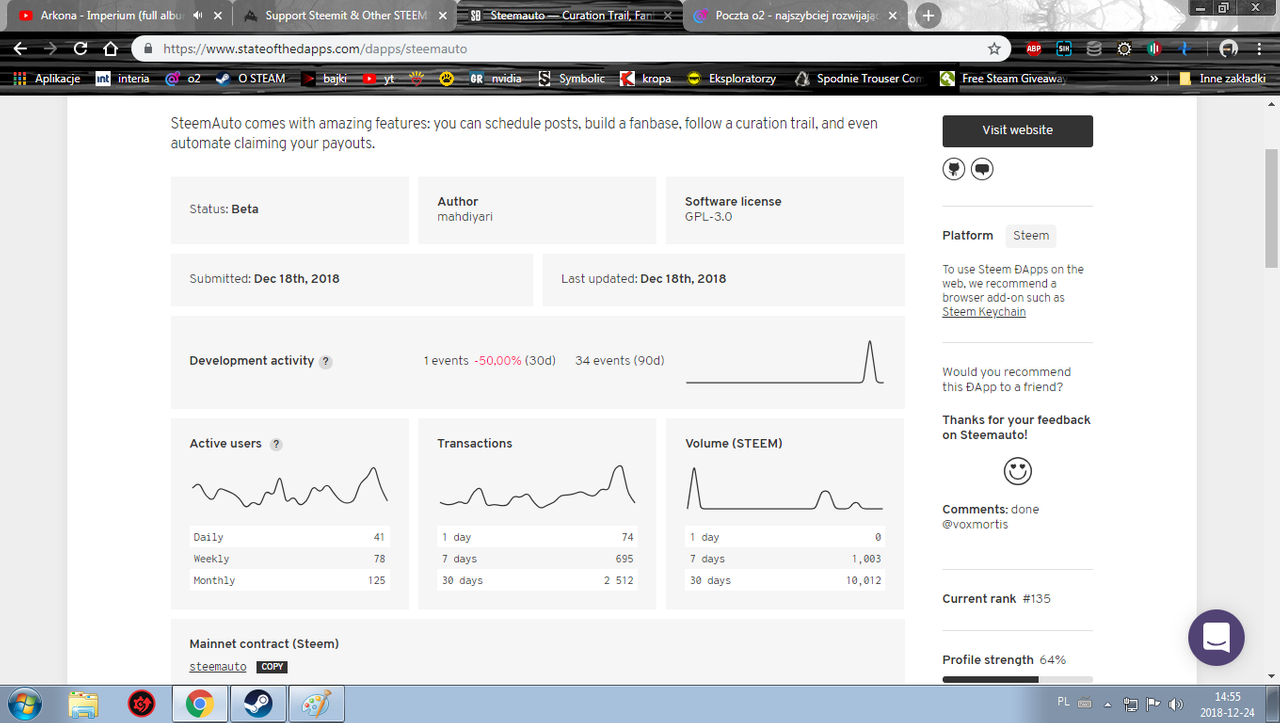Screen dimensions: 1280x723
Task: Open the yt bookmark
Action: (378, 78)
